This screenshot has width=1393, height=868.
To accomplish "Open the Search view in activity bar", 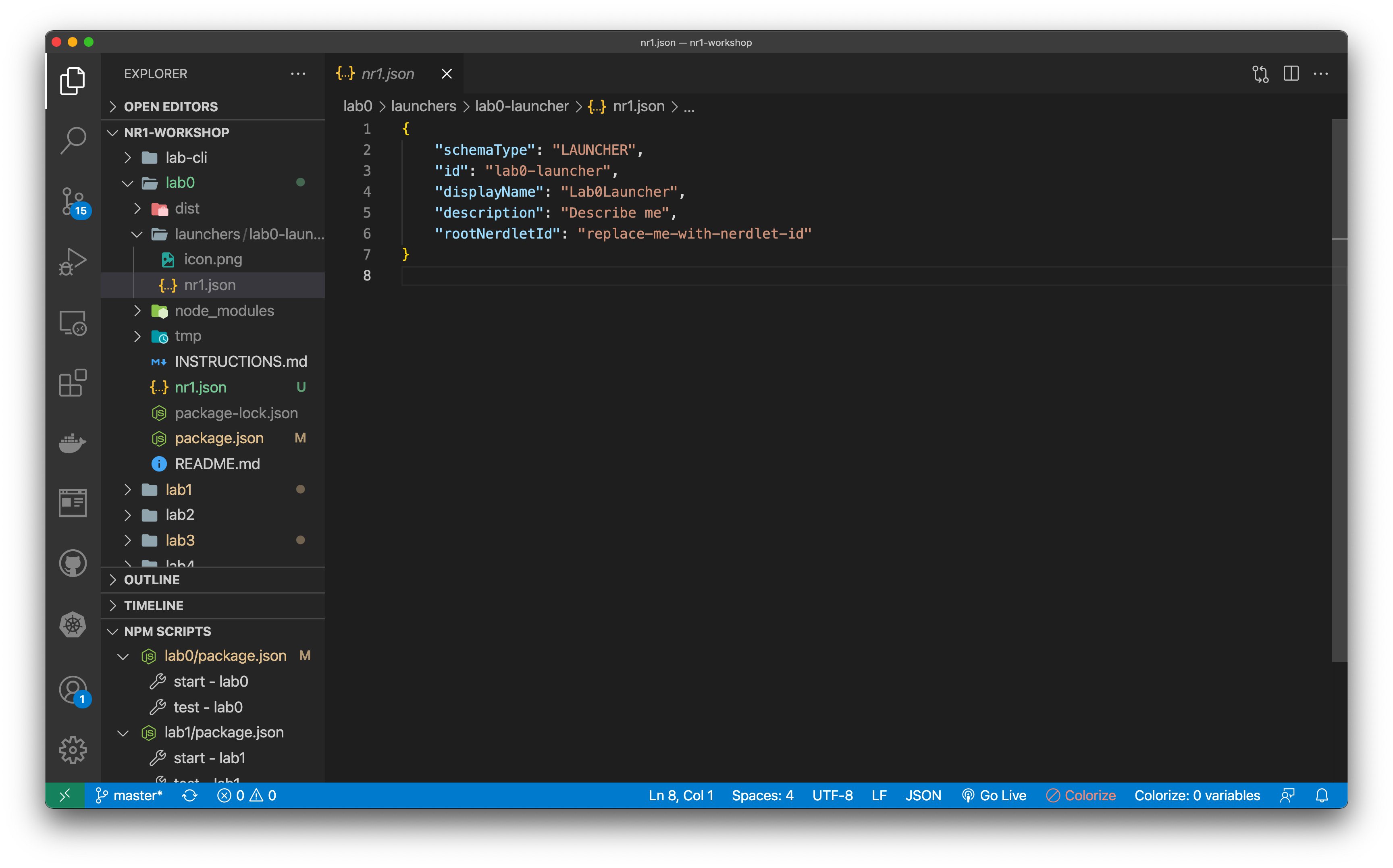I will [x=73, y=139].
